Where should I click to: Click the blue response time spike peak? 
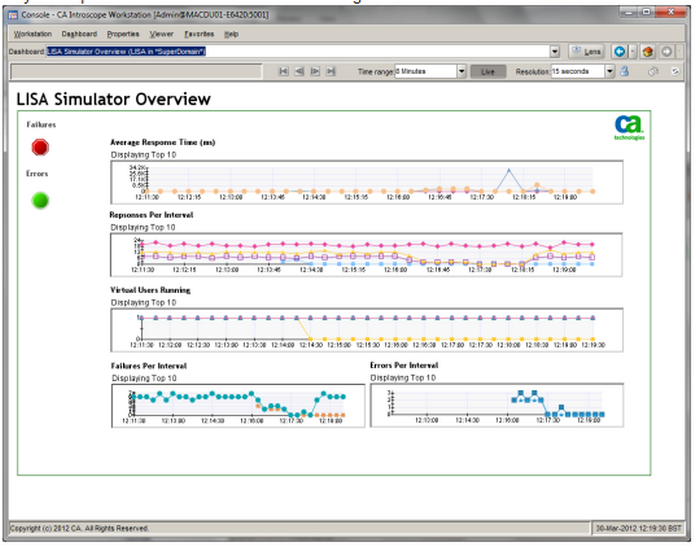(508, 170)
